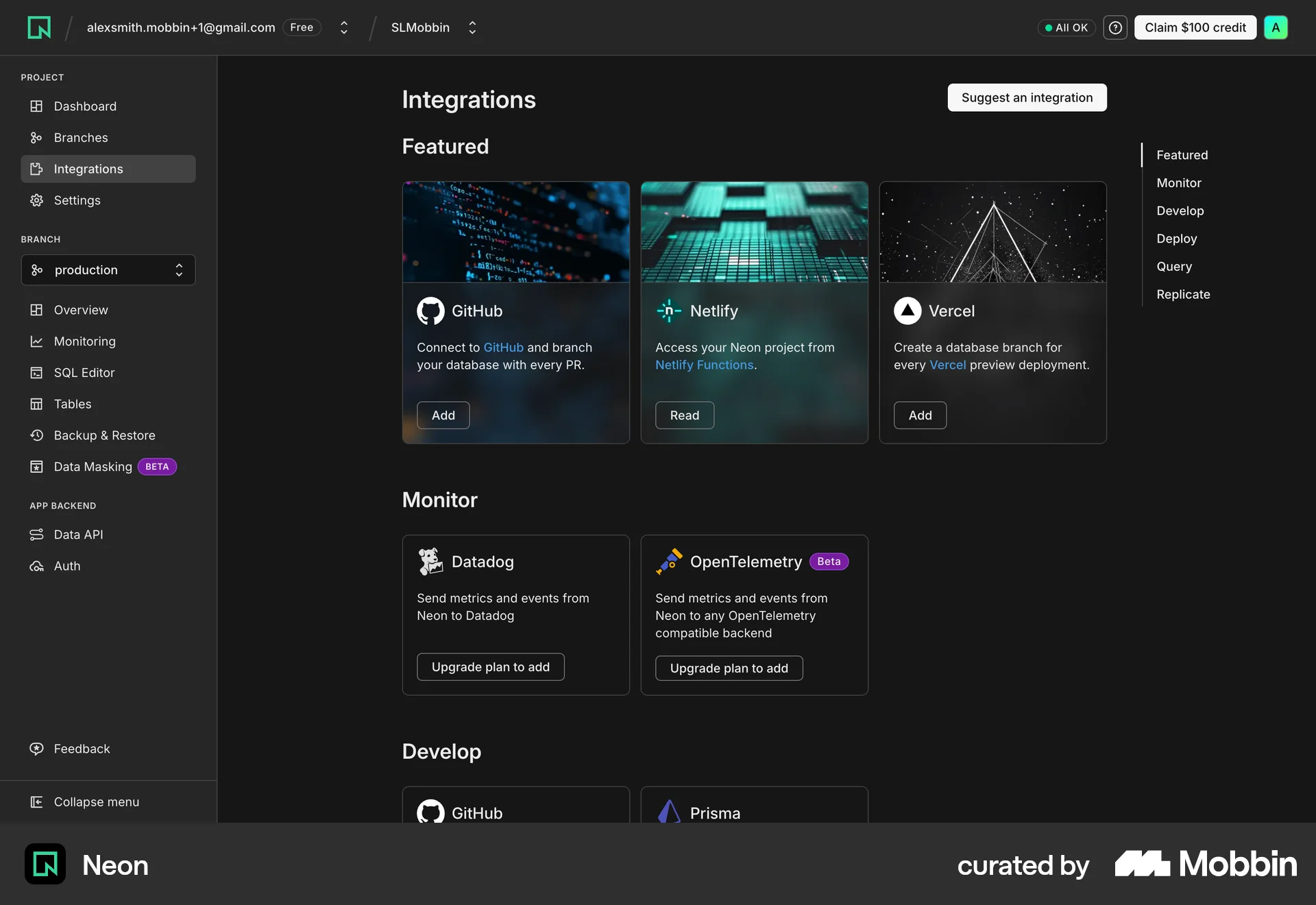Click Read on the Netlify card
1316x905 pixels.
[x=685, y=415]
